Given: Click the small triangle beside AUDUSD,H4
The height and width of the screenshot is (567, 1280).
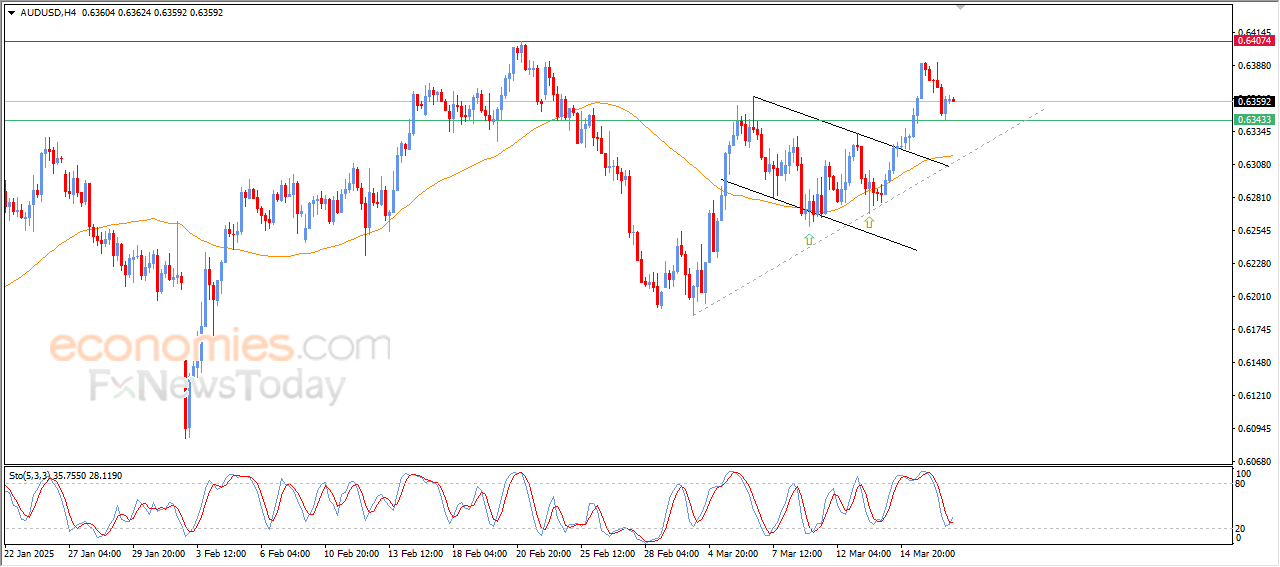Looking at the screenshot, I should pyautogui.click(x=11, y=13).
